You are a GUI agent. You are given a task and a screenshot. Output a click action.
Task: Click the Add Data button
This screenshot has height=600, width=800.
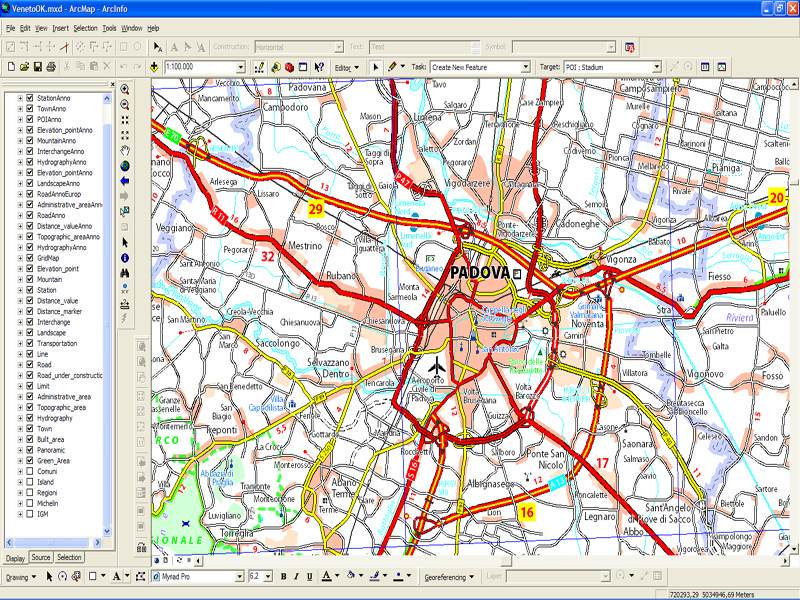coord(155,67)
